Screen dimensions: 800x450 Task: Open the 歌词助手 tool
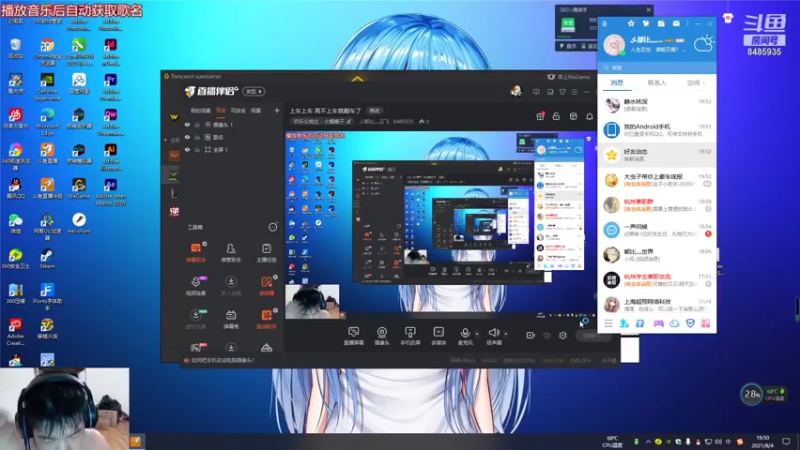tap(266, 319)
